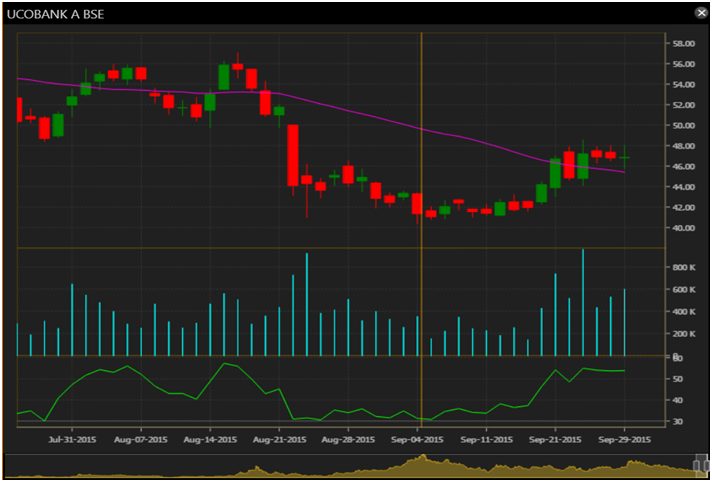Select the tallest cyan volume bar on the right side
The width and height of the screenshot is (712, 482).
[x=583, y=302]
